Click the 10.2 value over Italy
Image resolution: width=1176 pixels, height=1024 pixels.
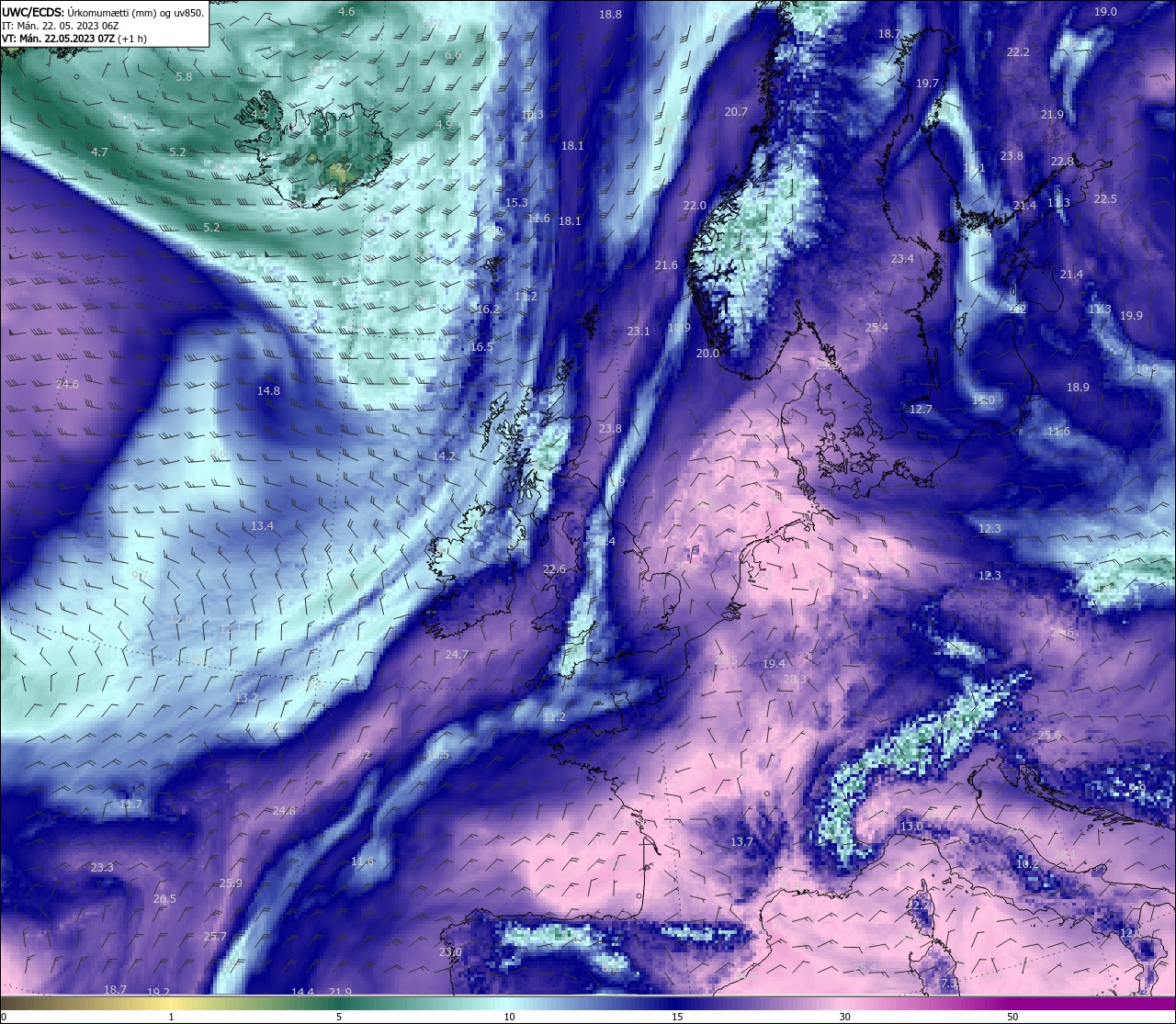tap(1027, 864)
